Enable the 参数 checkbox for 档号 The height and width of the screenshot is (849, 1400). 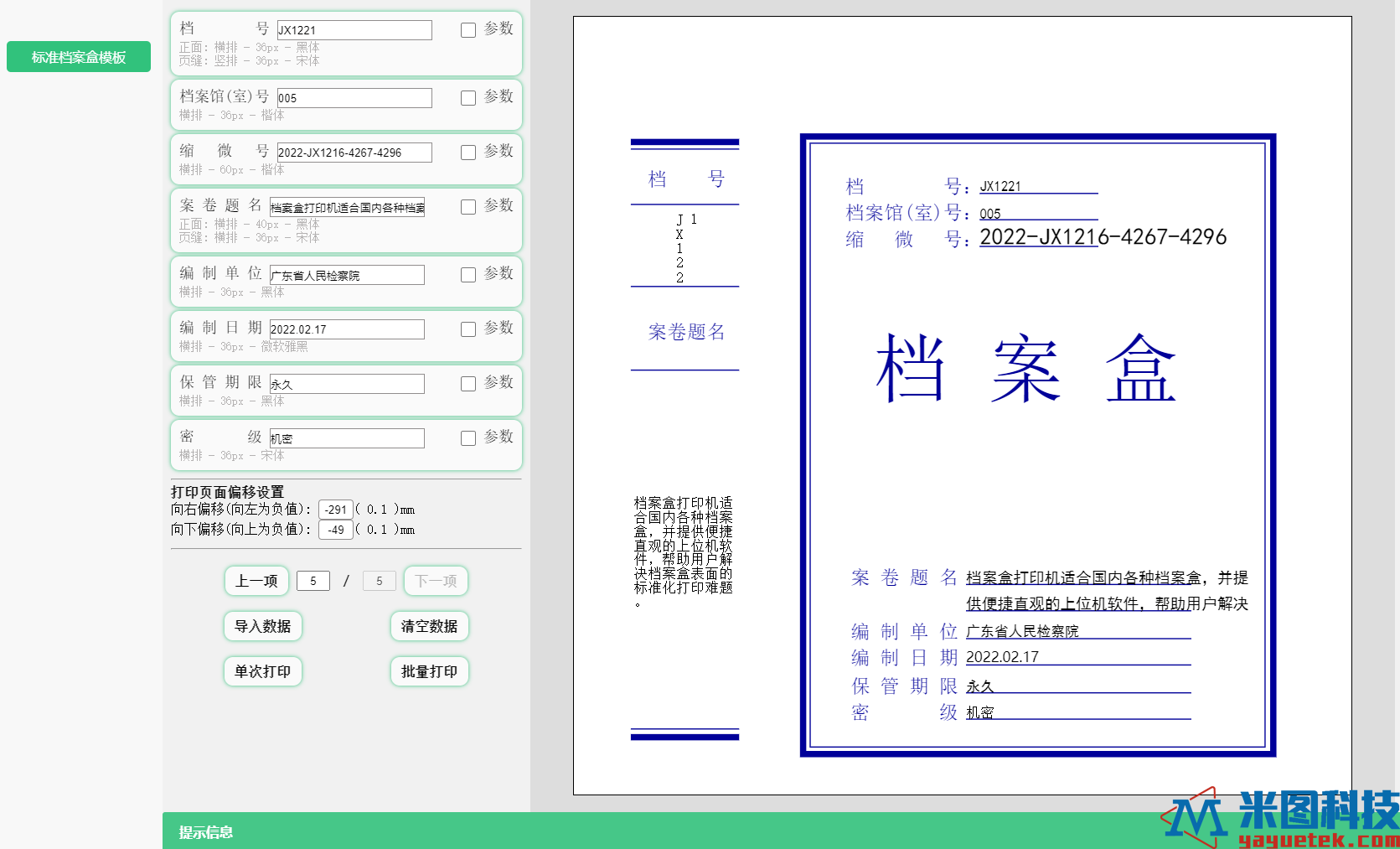pyautogui.click(x=468, y=30)
